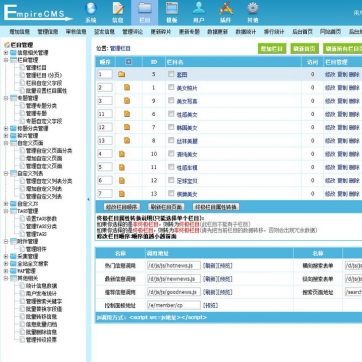The height and width of the screenshot is (362, 362).
Task: Collapse the TAGS管理 tree node
Action: click(6, 211)
